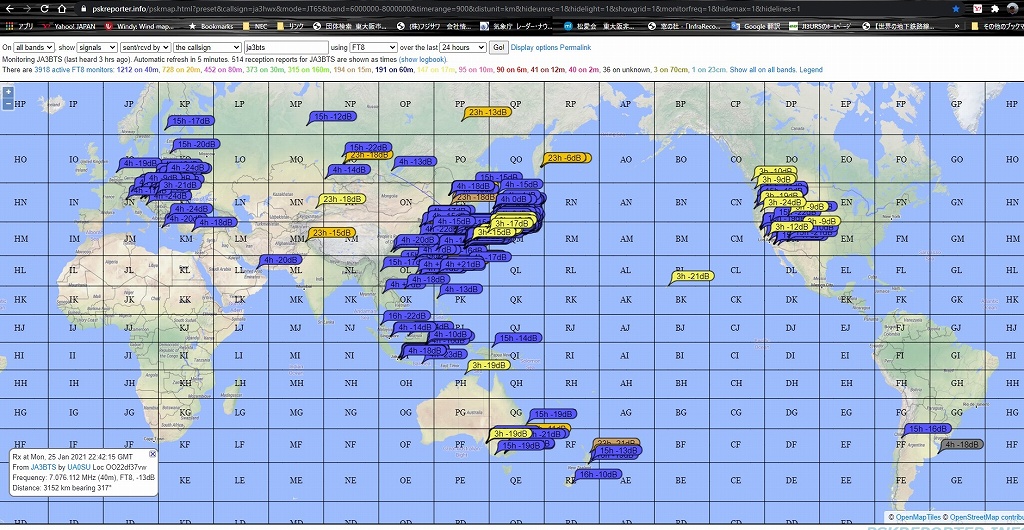The width and height of the screenshot is (1024, 530).
Task: Select the '15h -16dB' South America marker
Action: pyautogui.click(x=927, y=429)
